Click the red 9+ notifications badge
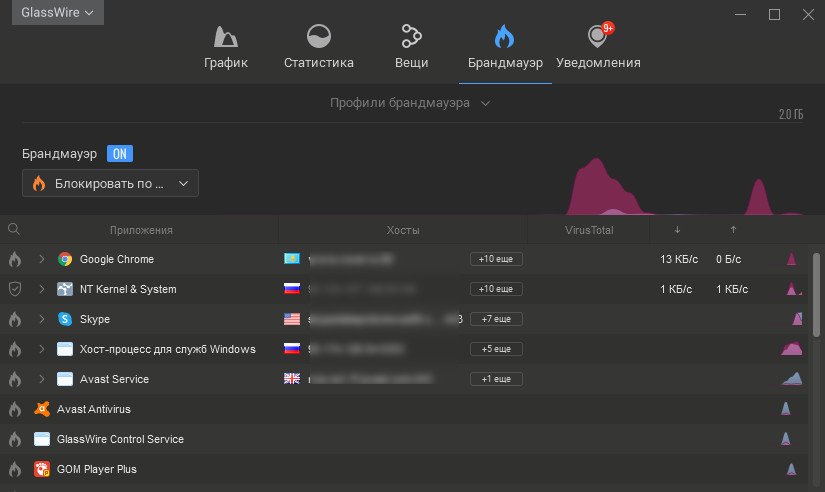This screenshot has width=825, height=492. (x=608, y=28)
